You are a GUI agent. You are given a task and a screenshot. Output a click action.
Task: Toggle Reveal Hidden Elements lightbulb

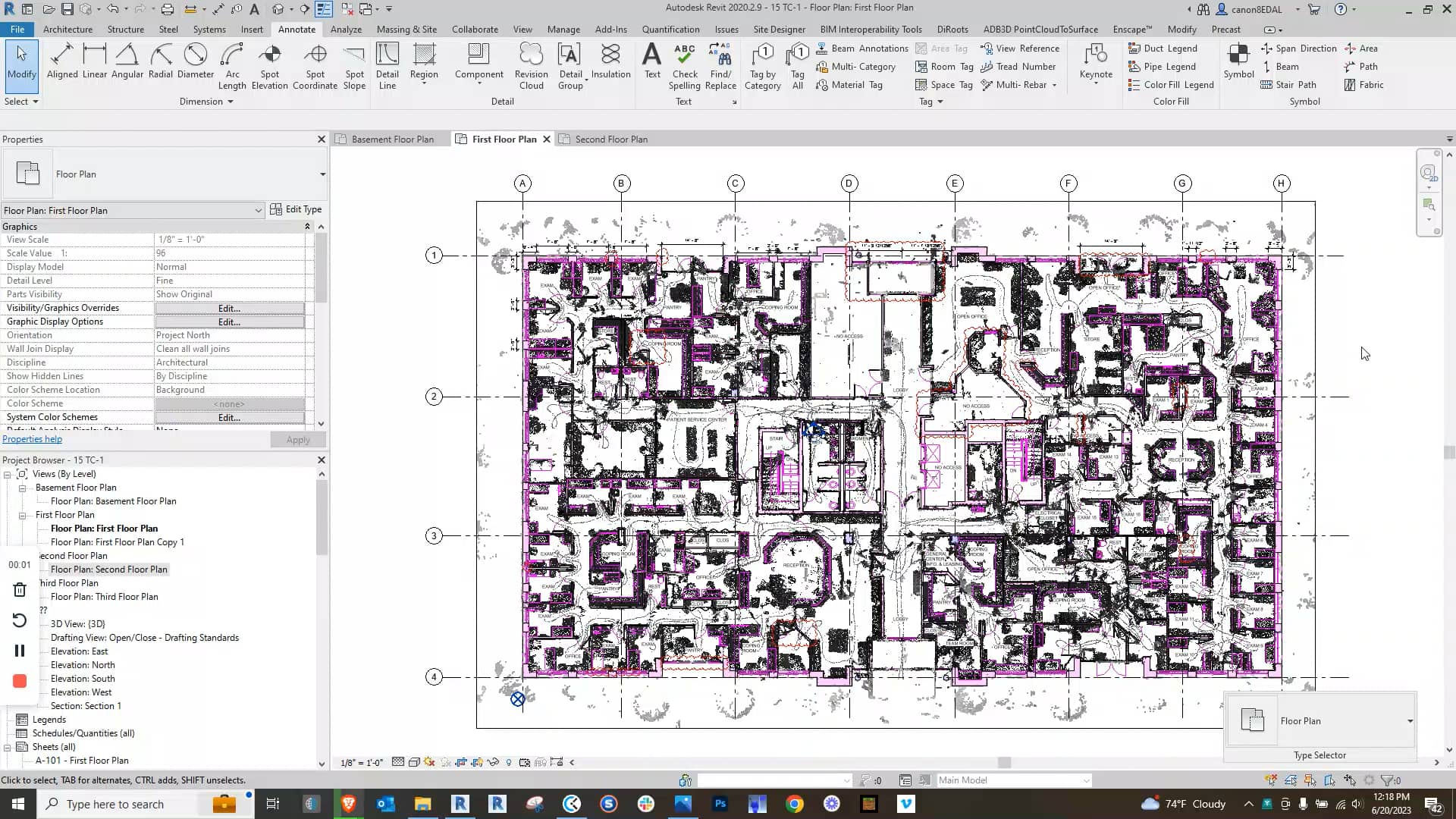point(510,762)
